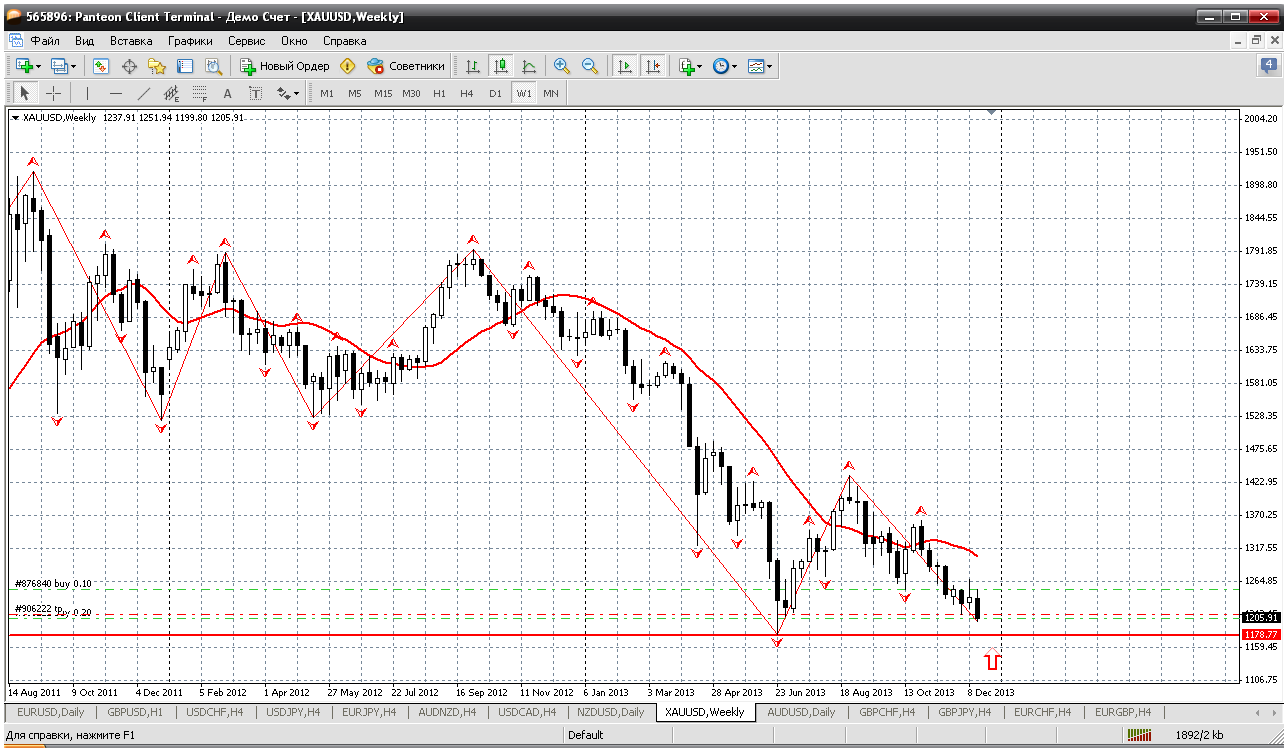Open the Справка menu
The image size is (1288, 748).
pos(344,41)
